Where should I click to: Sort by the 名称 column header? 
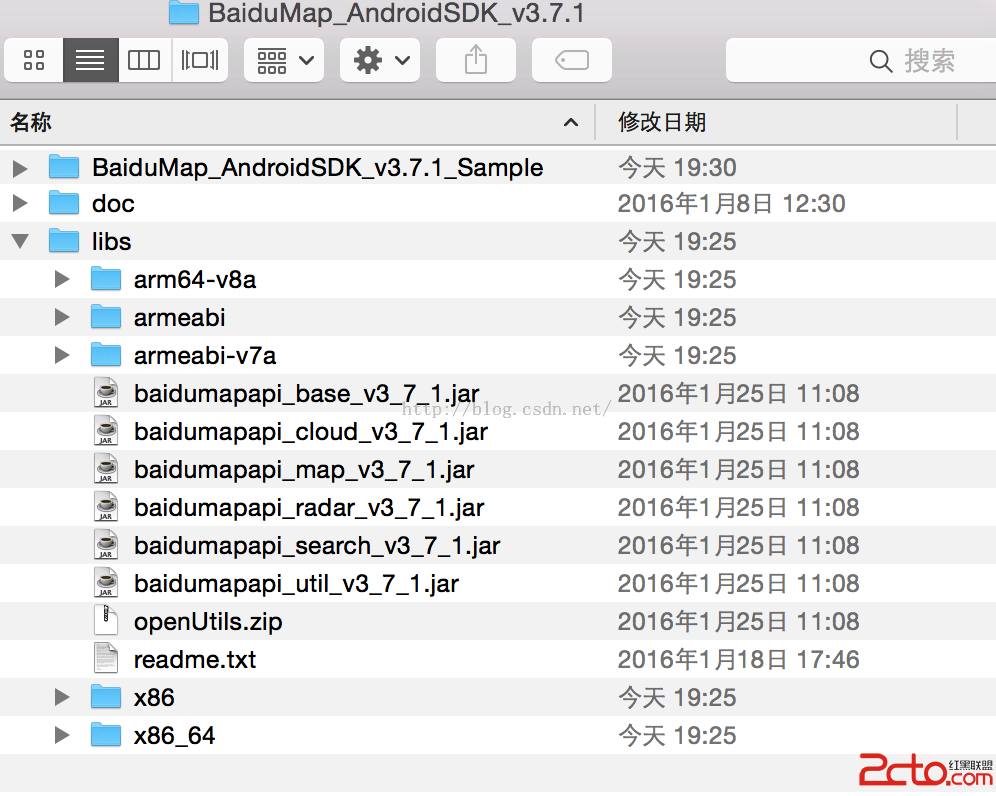(x=297, y=122)
